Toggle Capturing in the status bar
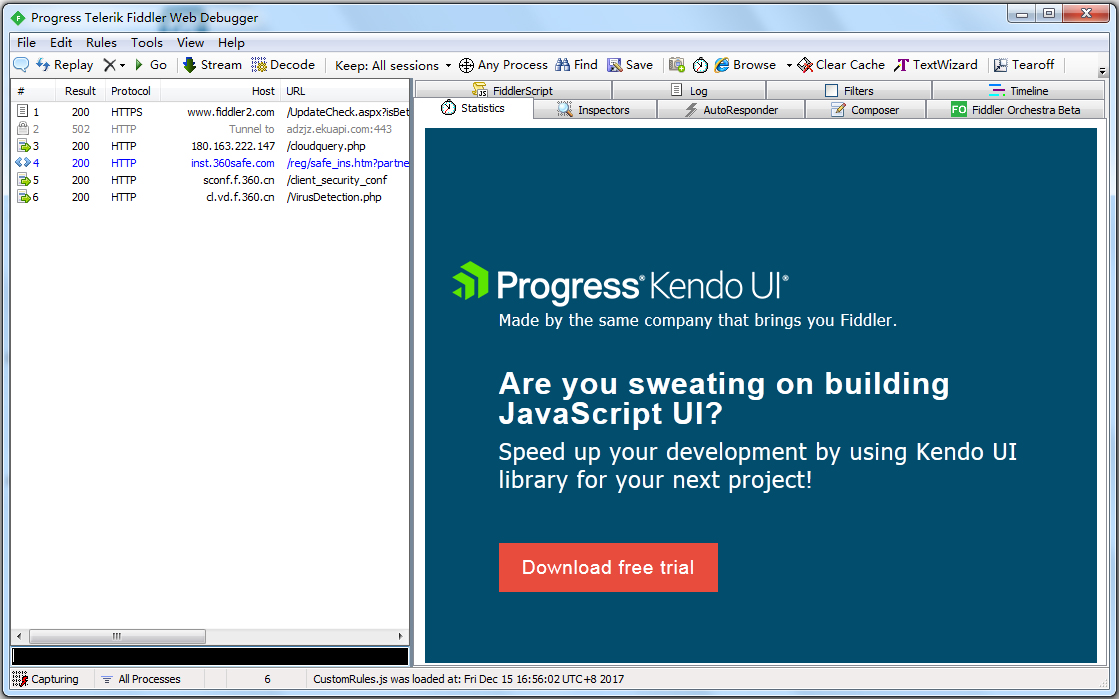 coord(46,679)
